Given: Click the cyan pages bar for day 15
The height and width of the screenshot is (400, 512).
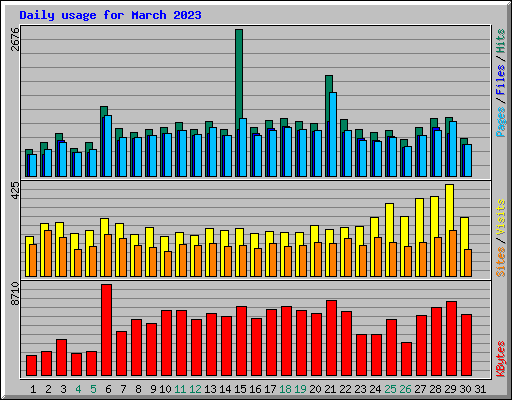Looking at the screenshot, I should 243,147.
